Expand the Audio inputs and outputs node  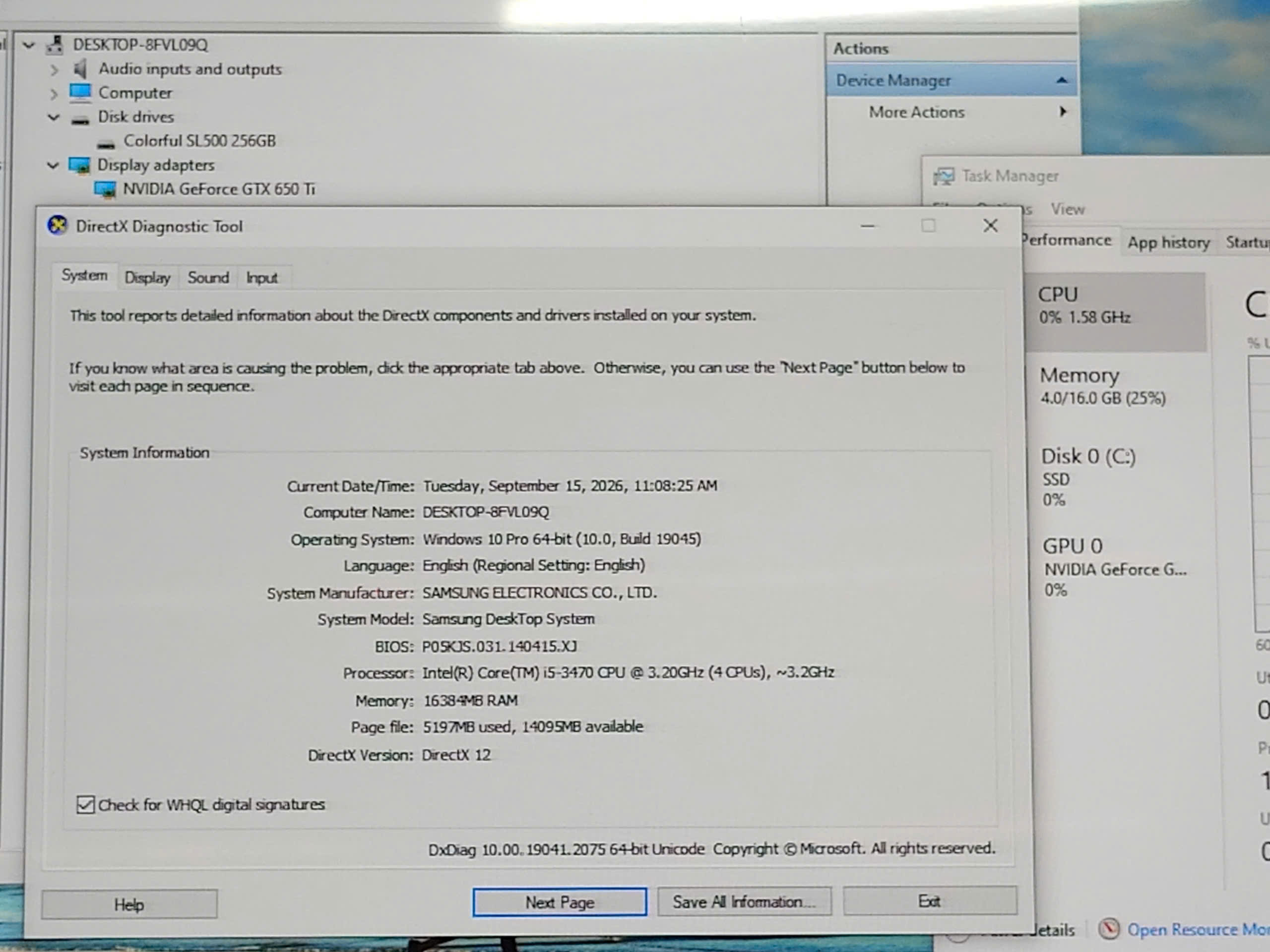54,70
